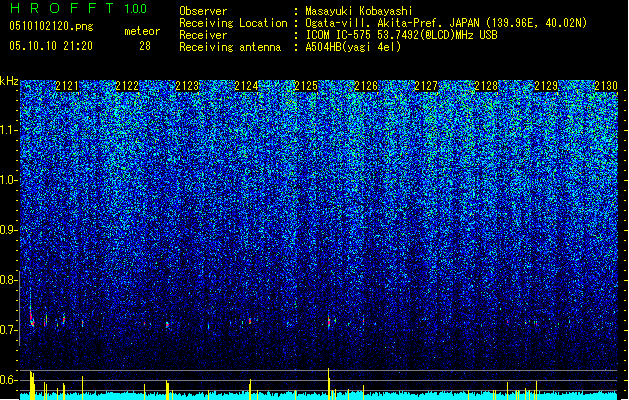Click the HROFFT 1.0.0 title text
The height and width of the screenshot is (400, 629).
[79, 8]
